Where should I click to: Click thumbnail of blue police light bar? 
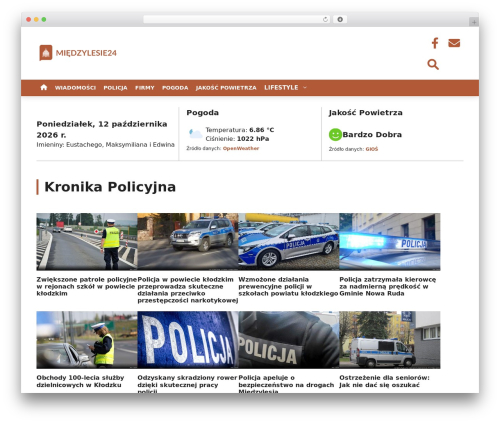coord(390,242)
